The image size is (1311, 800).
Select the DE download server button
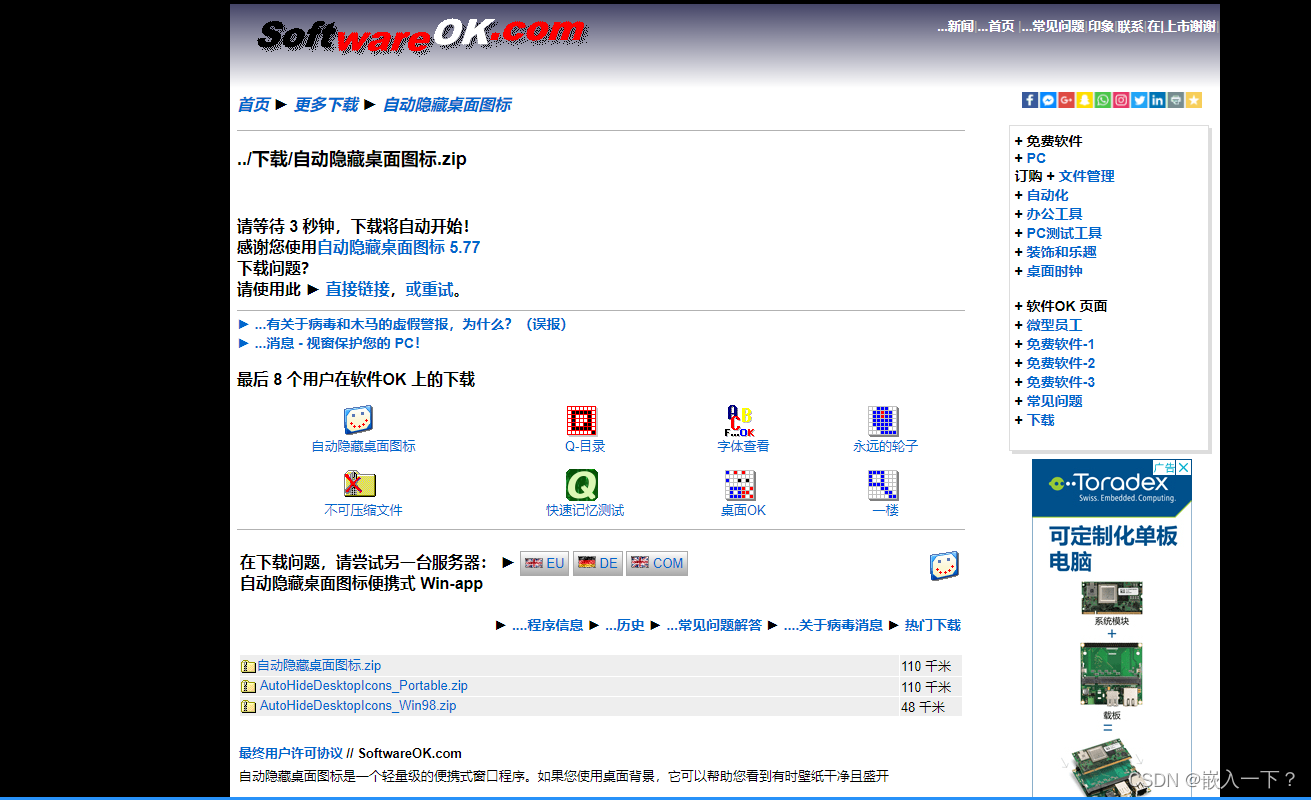[597, 563]
